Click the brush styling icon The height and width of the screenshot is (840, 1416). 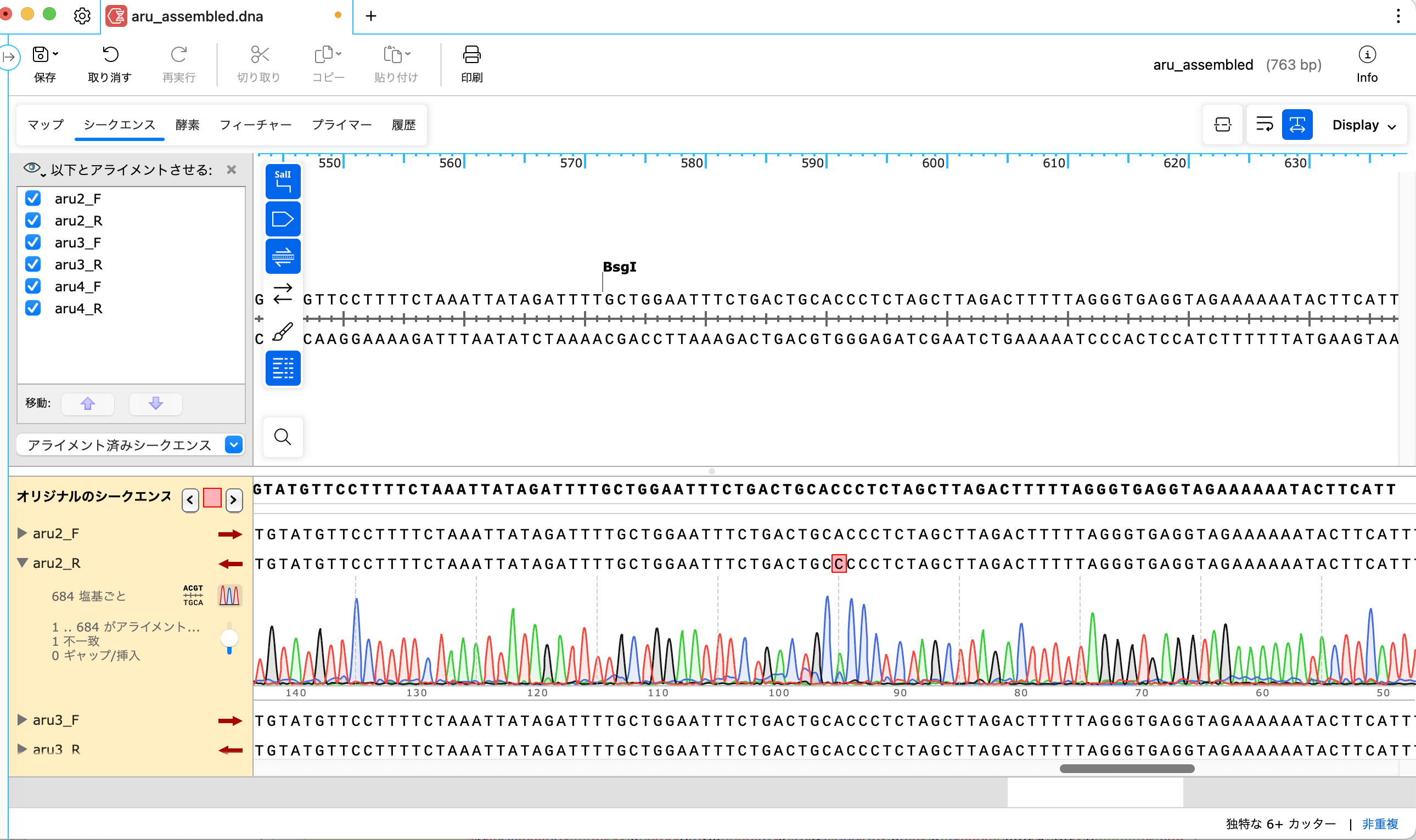click(x=283, y=331)
